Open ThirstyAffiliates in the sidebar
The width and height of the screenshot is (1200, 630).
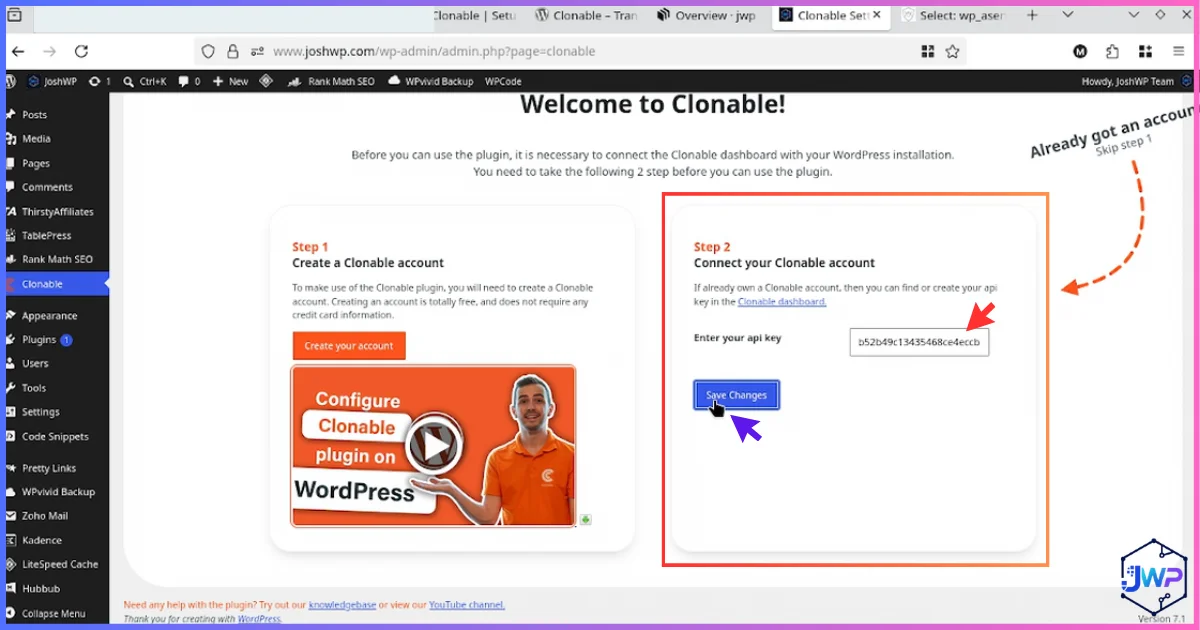(x=55, y=211)
